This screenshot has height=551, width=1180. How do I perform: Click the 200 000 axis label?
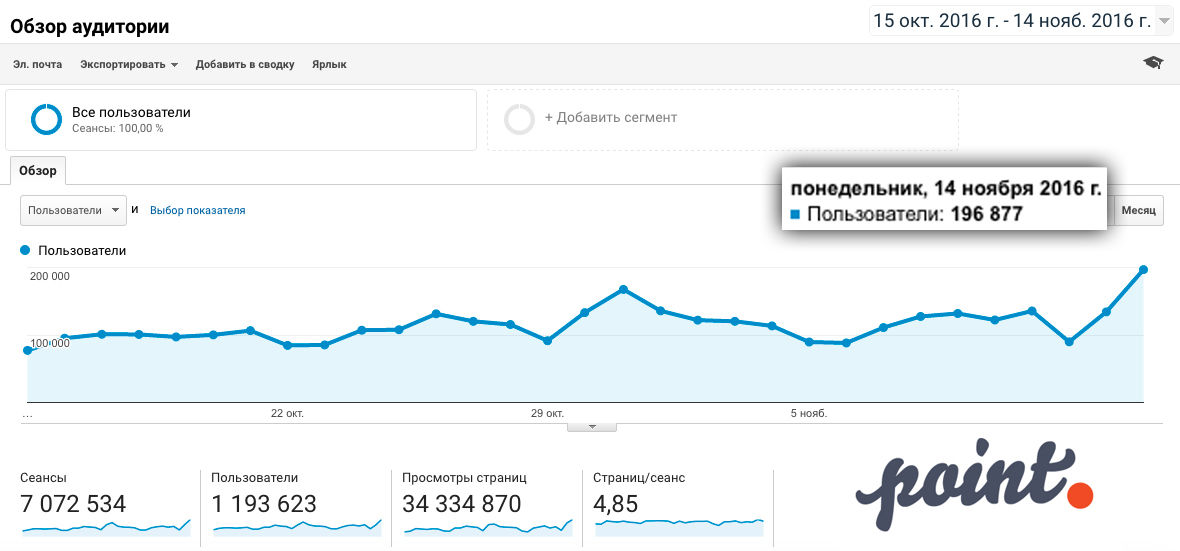50,276
